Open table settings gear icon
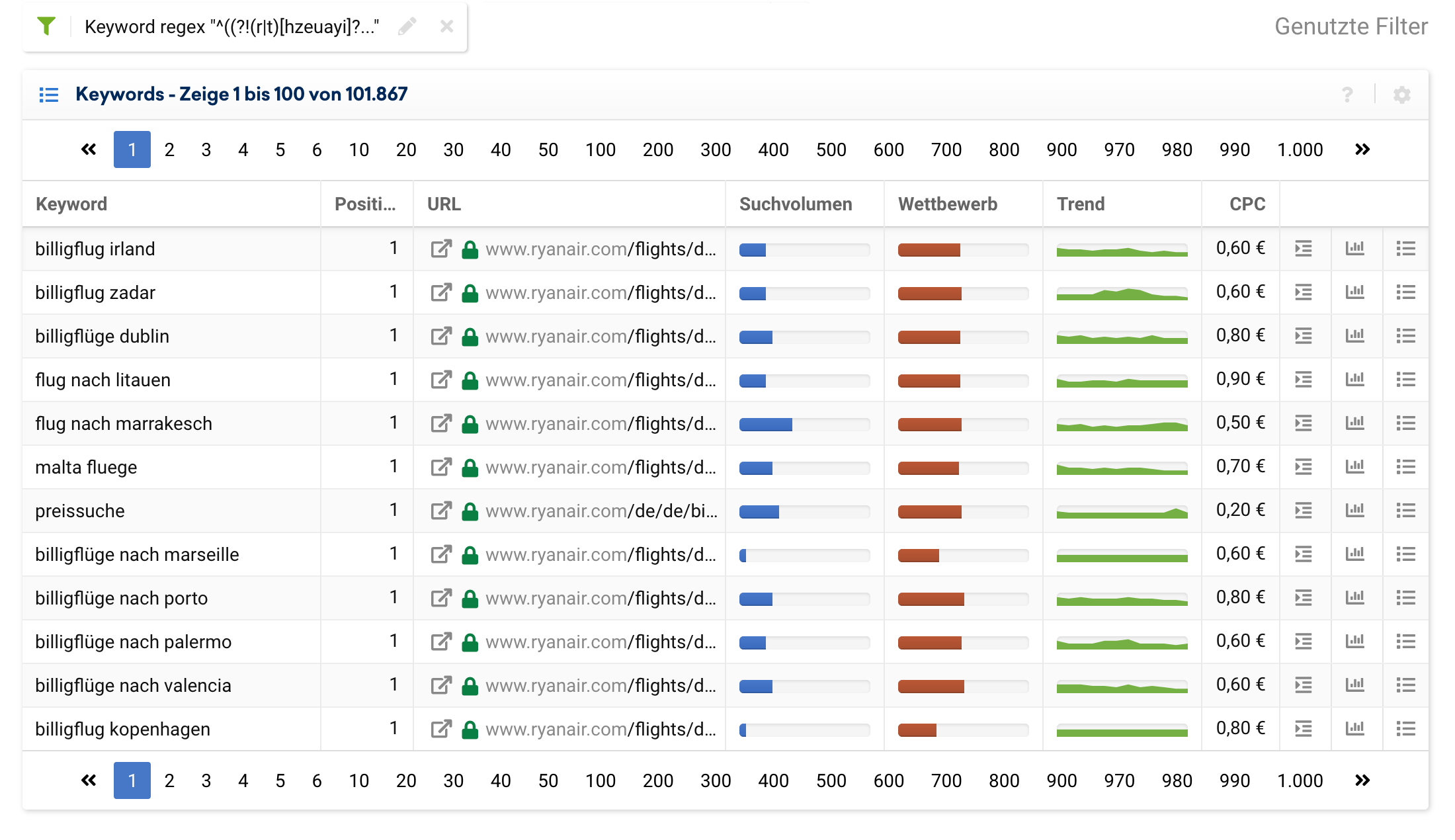 pyautogui.click(x=1401, y=95)
